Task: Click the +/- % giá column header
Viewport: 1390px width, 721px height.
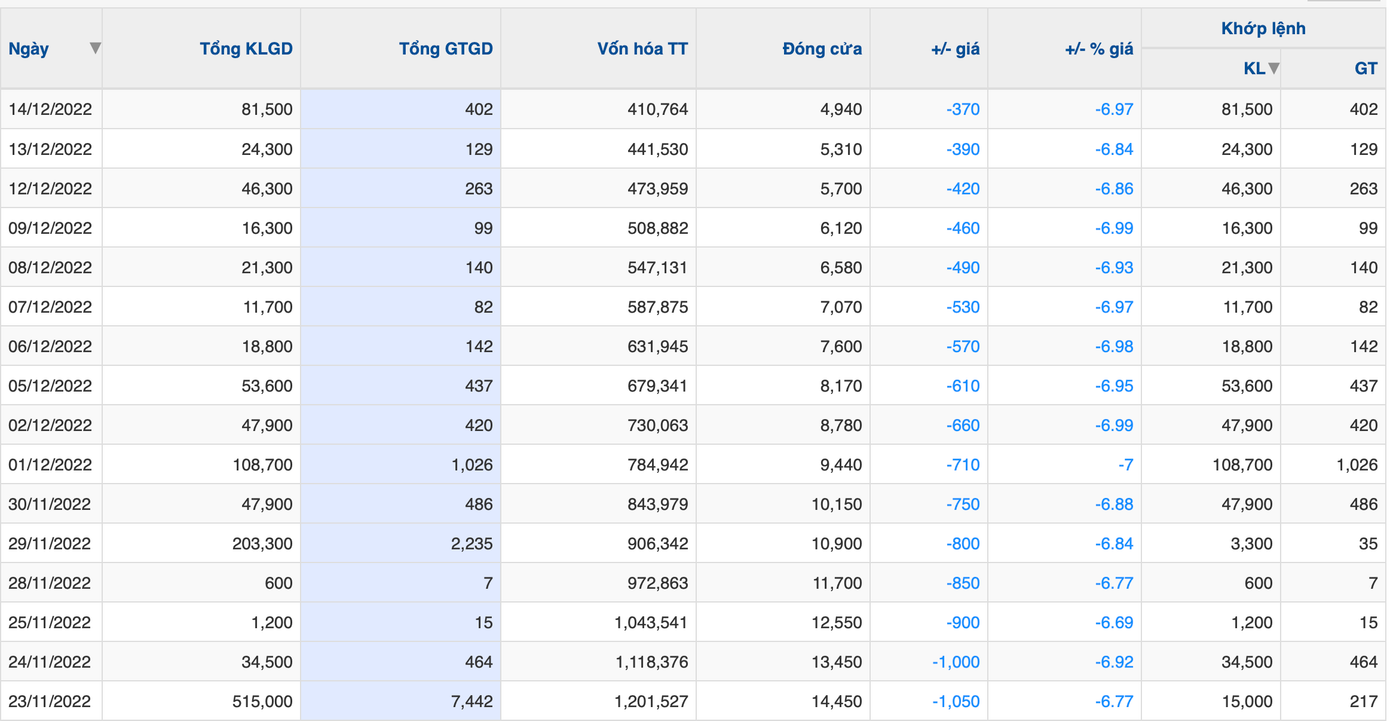Action: (1098, 48)
